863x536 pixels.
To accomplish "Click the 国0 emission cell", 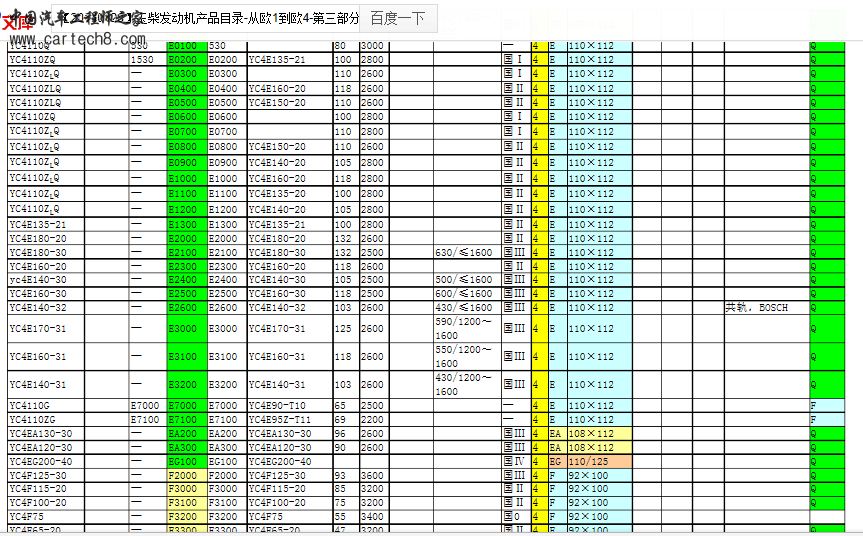I will [516, 517].
